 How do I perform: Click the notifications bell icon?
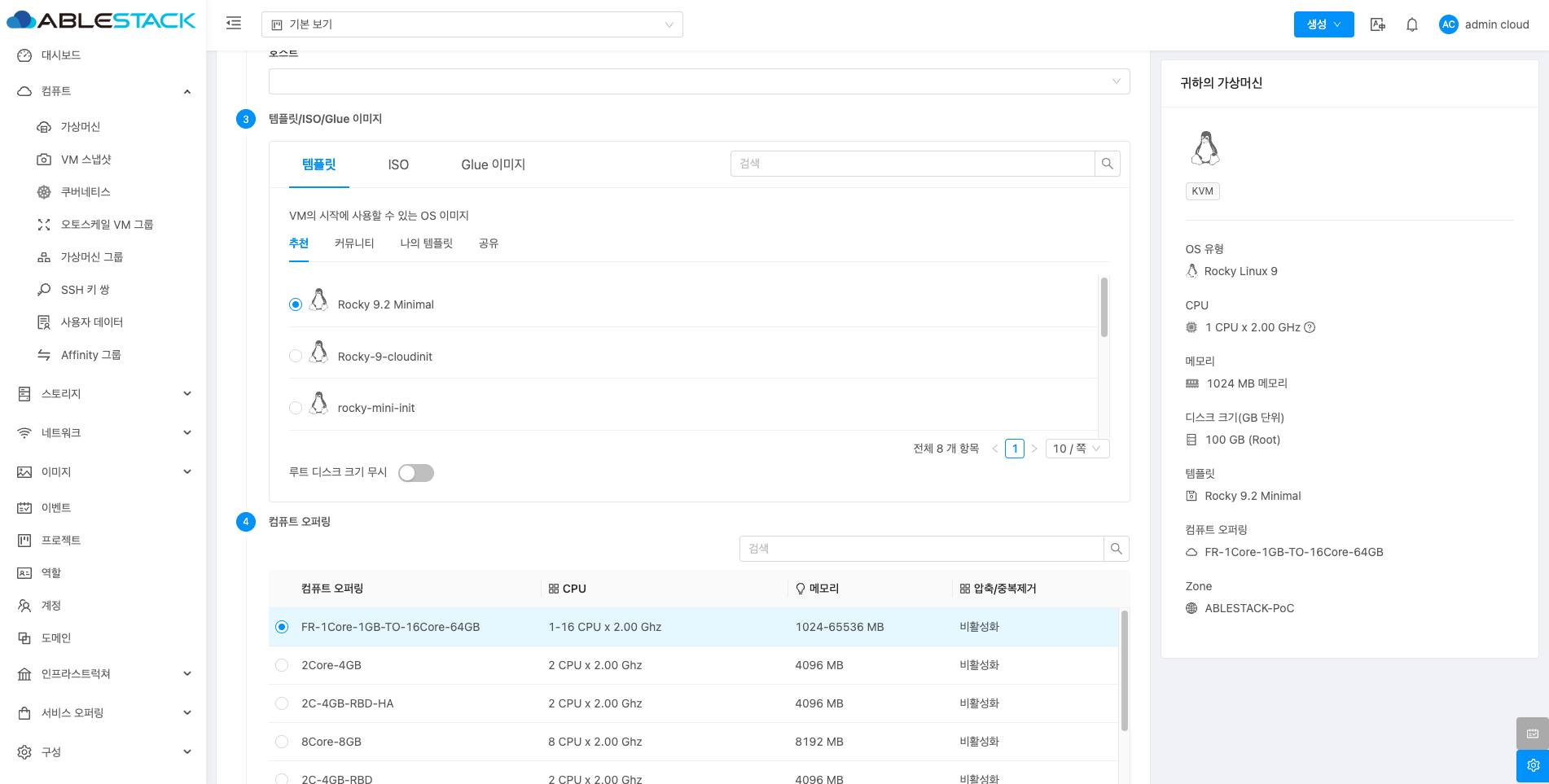(x=1412, y=24)
